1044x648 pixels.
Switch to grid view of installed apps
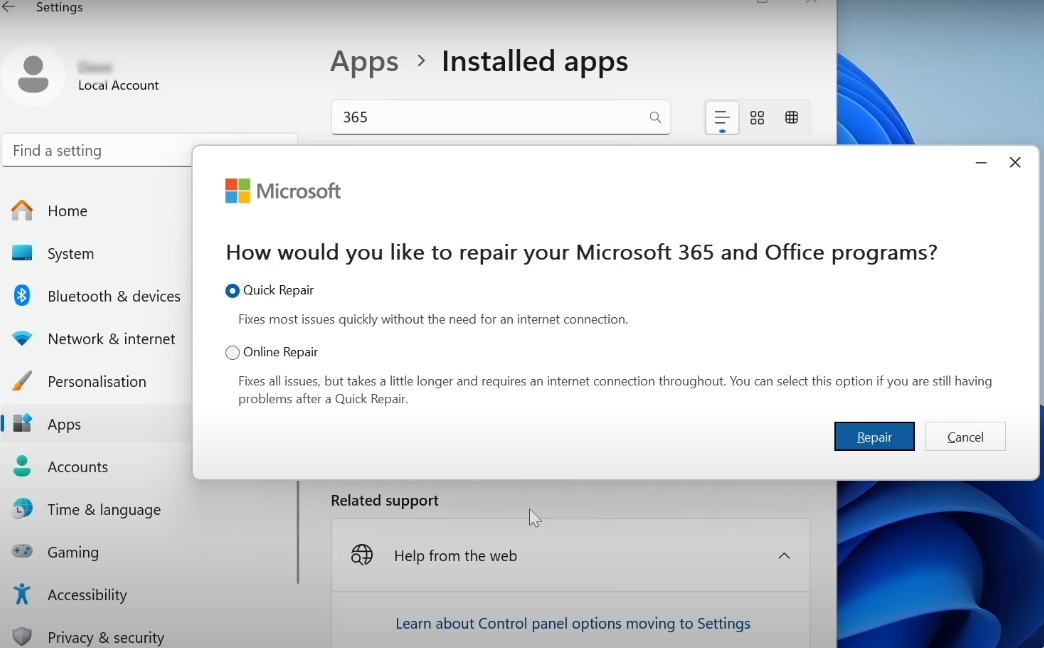coord(757,118)
